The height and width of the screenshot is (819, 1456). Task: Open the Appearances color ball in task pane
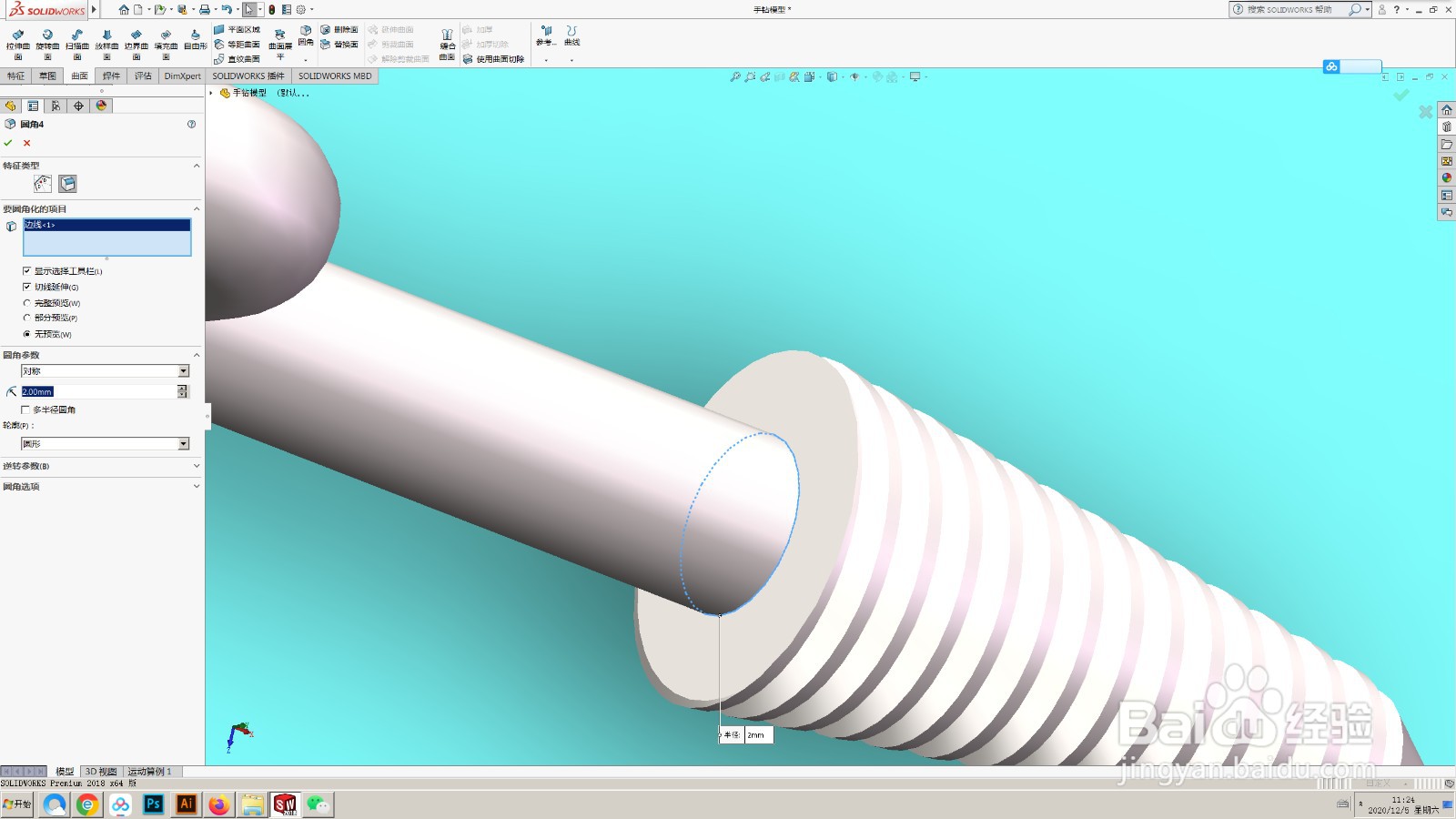[x=1447, y=178]
